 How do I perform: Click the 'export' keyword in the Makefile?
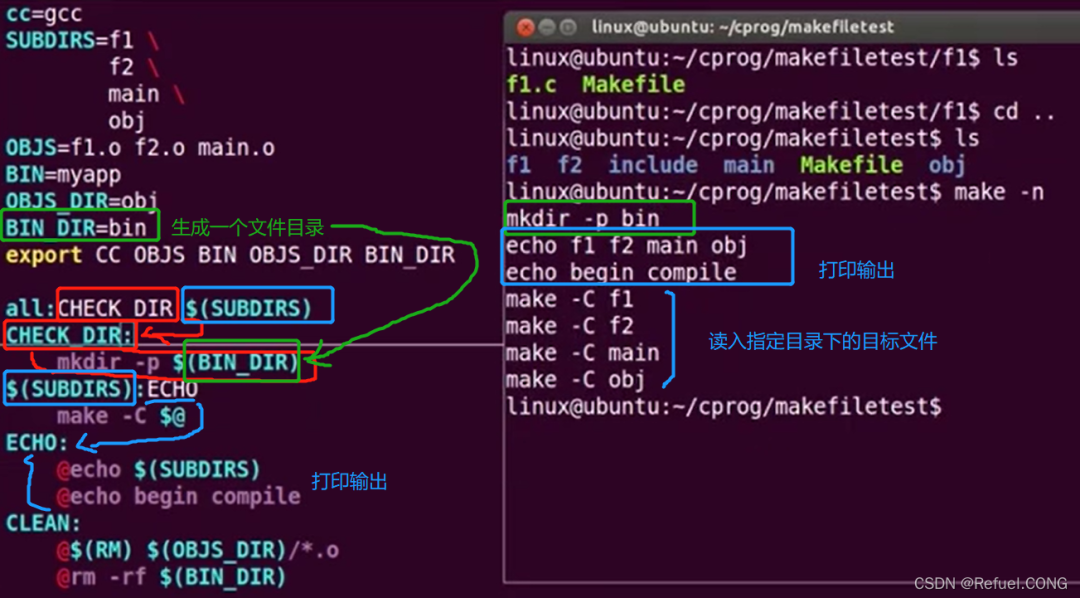click(44, 255)
